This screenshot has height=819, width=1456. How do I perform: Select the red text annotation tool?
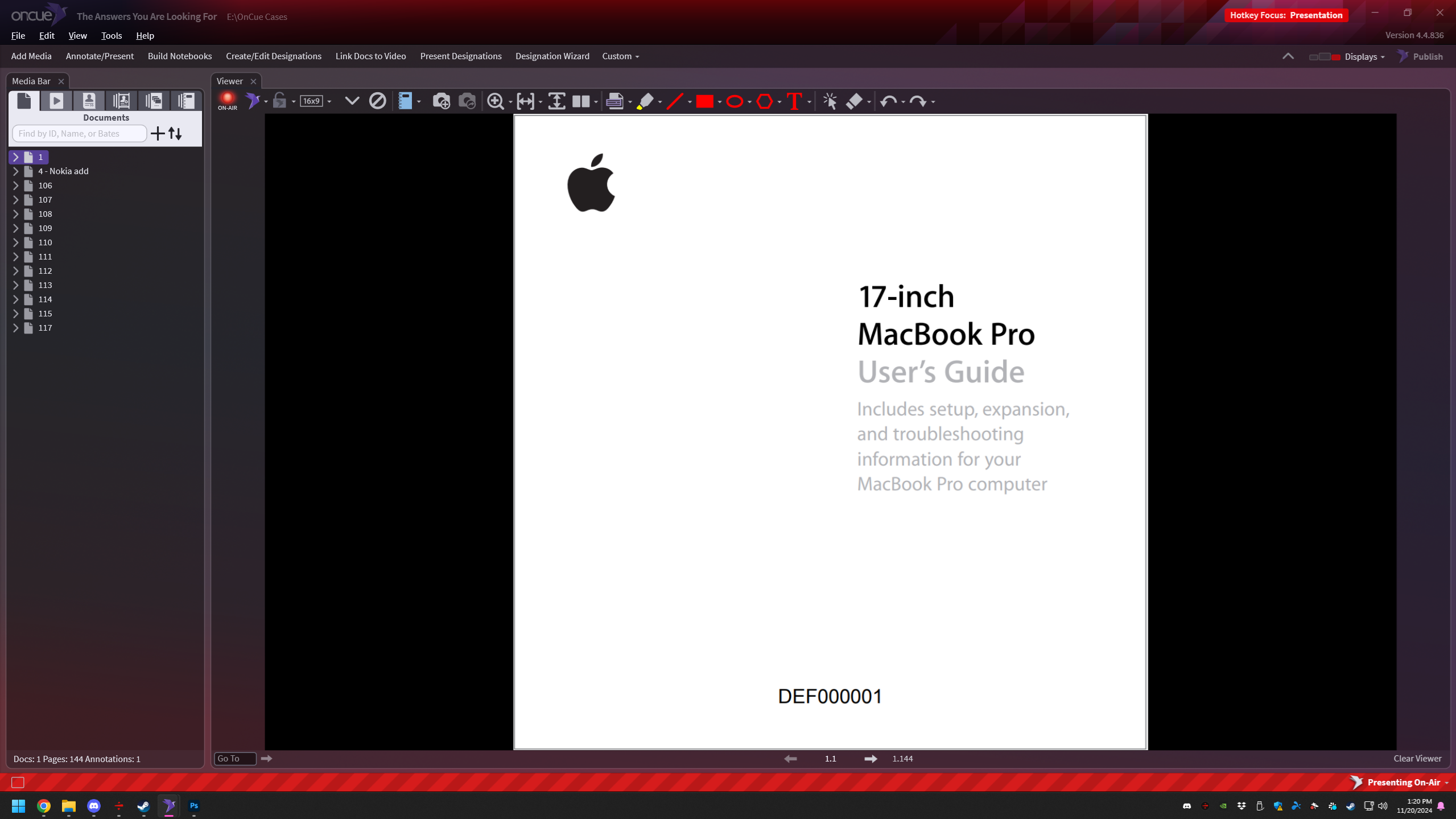[x=794, y=101]
